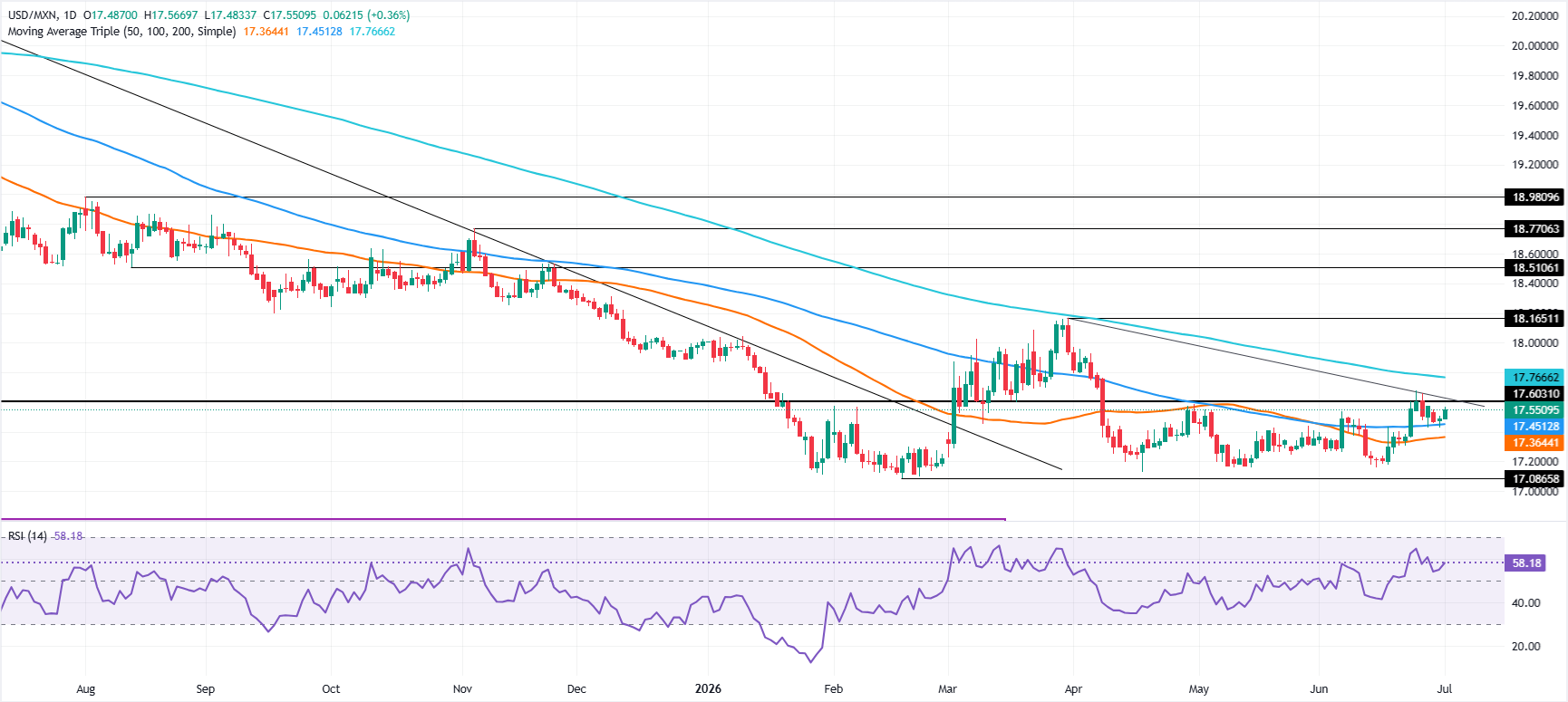Viewport: 1568px width, 702px height.
Task: Click the 17.76662 cyan price tag
Action: 1535,378
